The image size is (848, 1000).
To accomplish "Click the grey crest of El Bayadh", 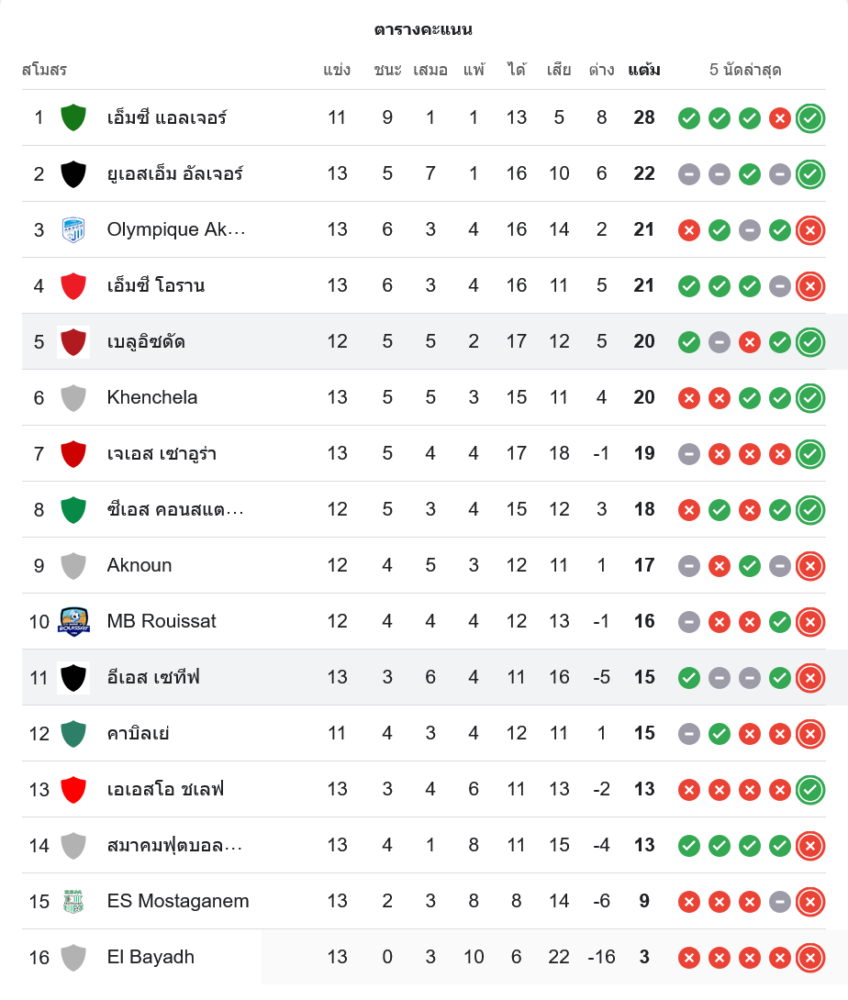I will point(73,958).
